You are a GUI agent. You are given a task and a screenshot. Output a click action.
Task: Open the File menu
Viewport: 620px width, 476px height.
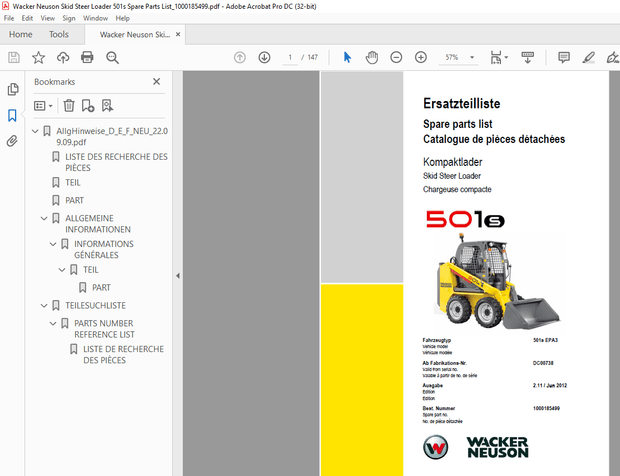[9, 18]
